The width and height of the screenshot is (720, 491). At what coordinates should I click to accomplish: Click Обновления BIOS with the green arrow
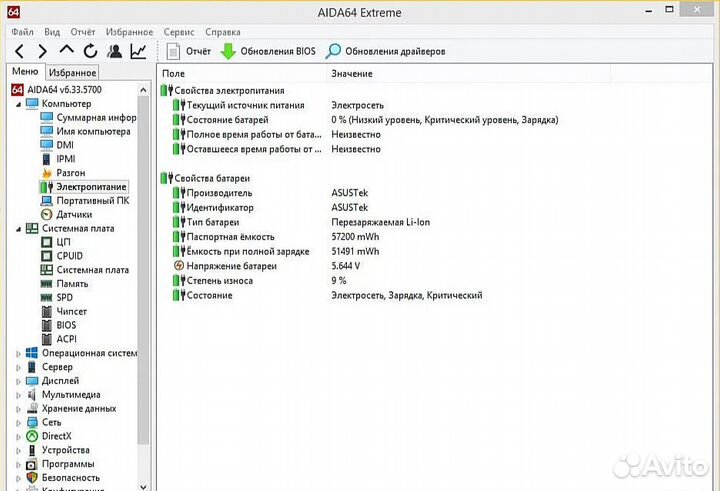268,51
